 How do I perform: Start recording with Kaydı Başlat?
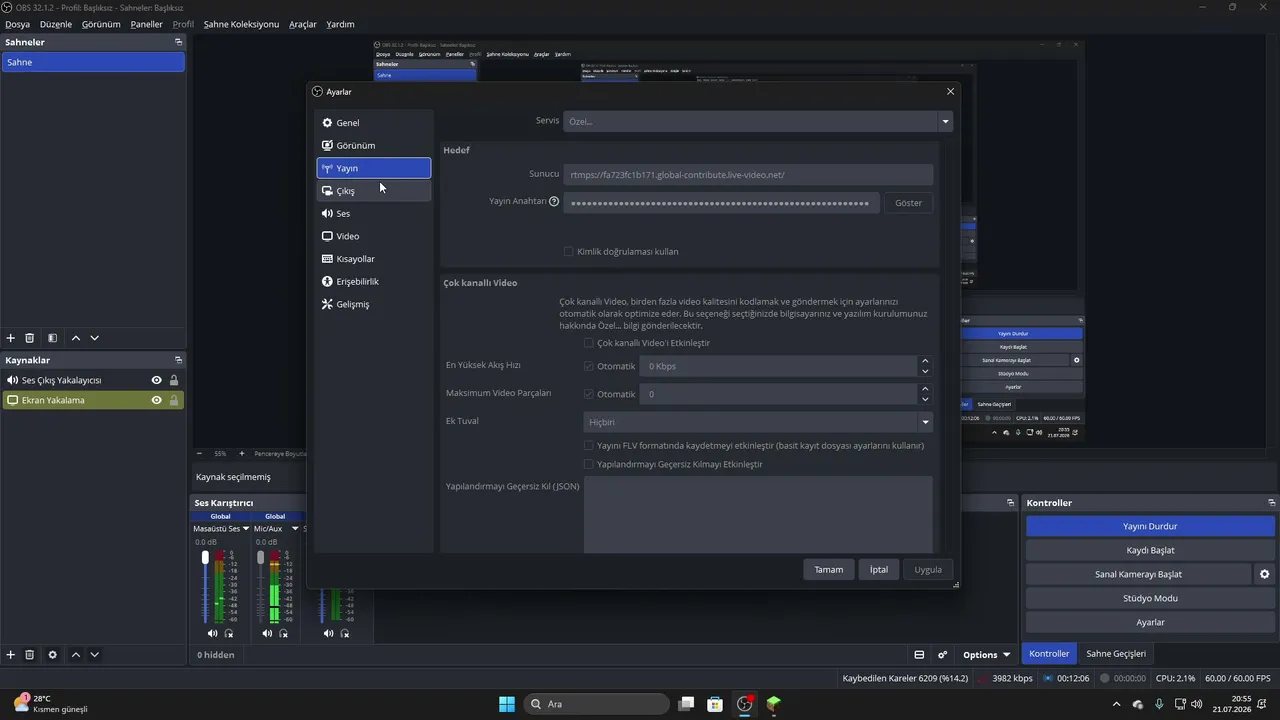[1150, 550]
